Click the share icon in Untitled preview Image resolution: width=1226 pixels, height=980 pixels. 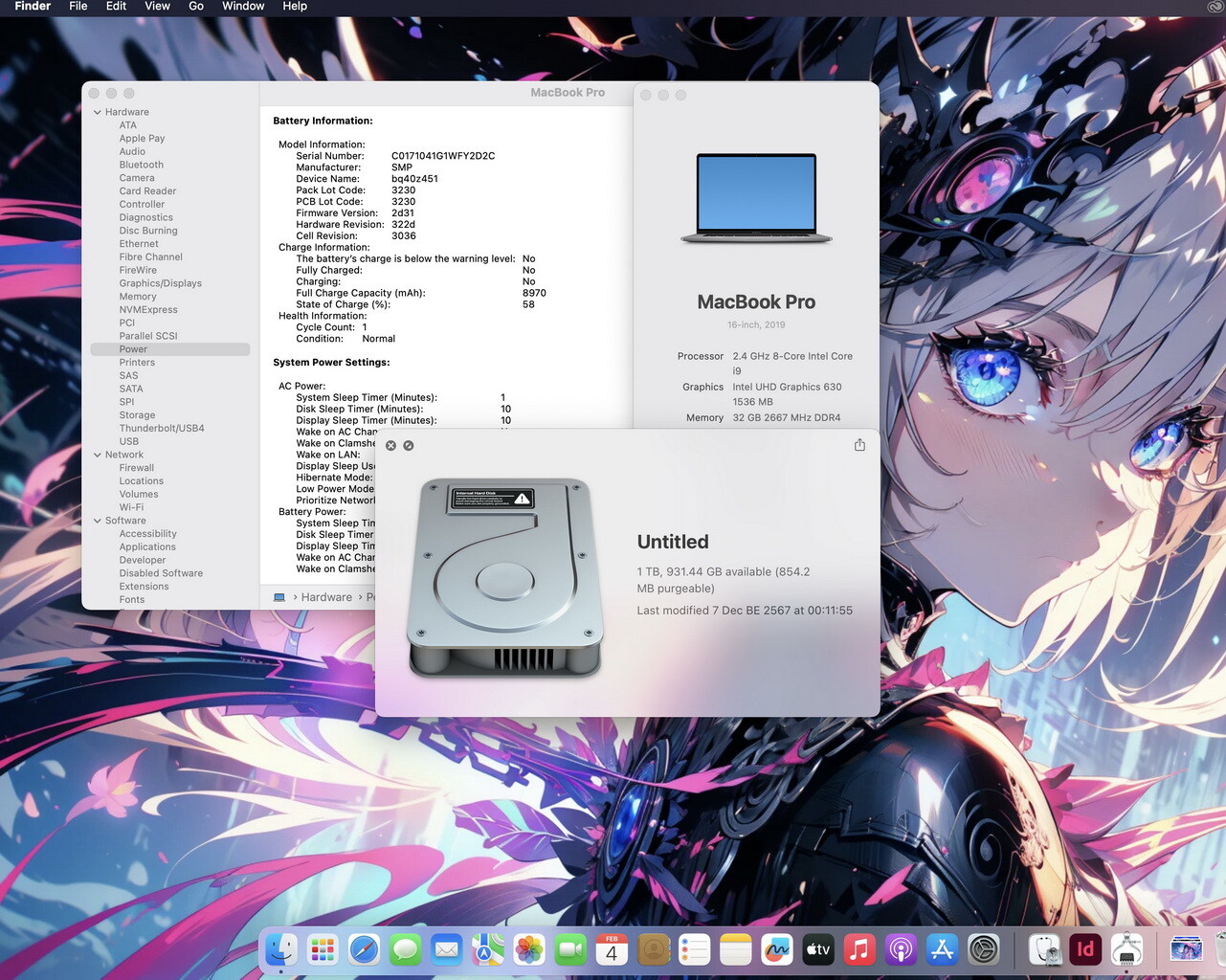(x=859, y=445)
